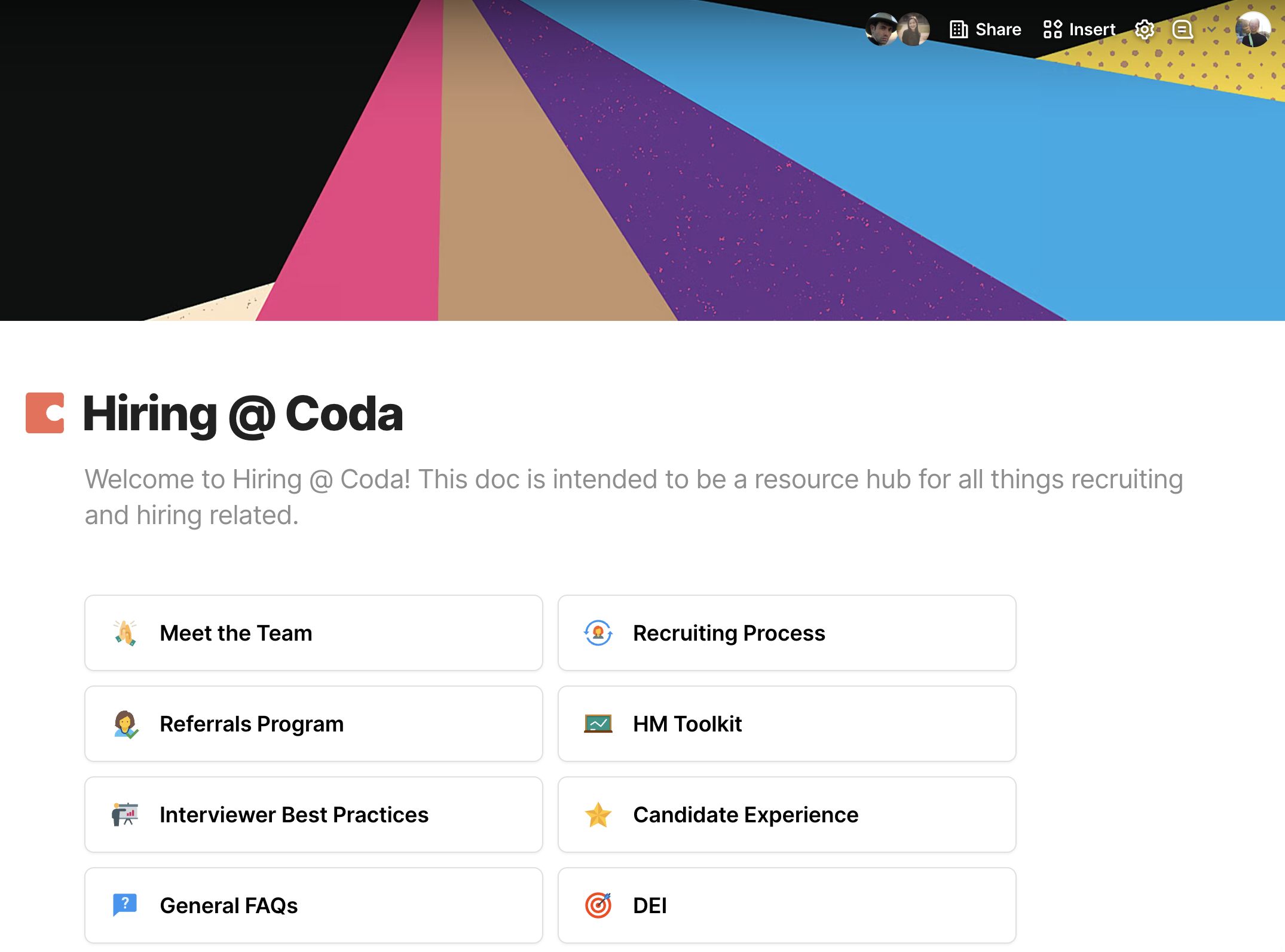Click the Candidate Experience star icon
Viewport: 1285px width, 952px height.
(x=598, y=815)
